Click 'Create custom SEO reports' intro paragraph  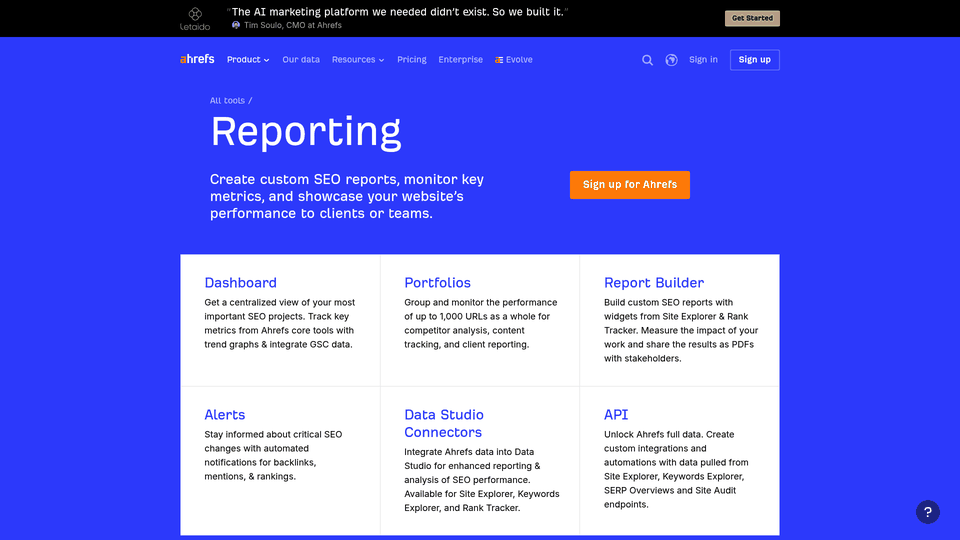[x=347, y=197]
